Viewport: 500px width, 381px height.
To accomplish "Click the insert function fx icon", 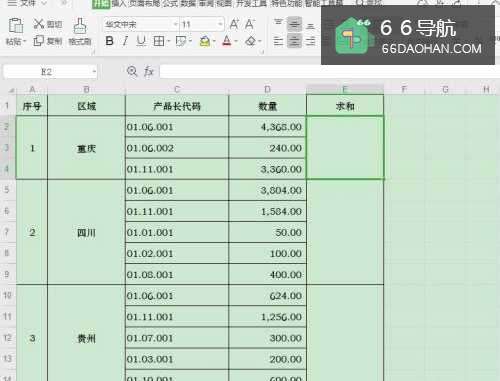I will (149, 71).
